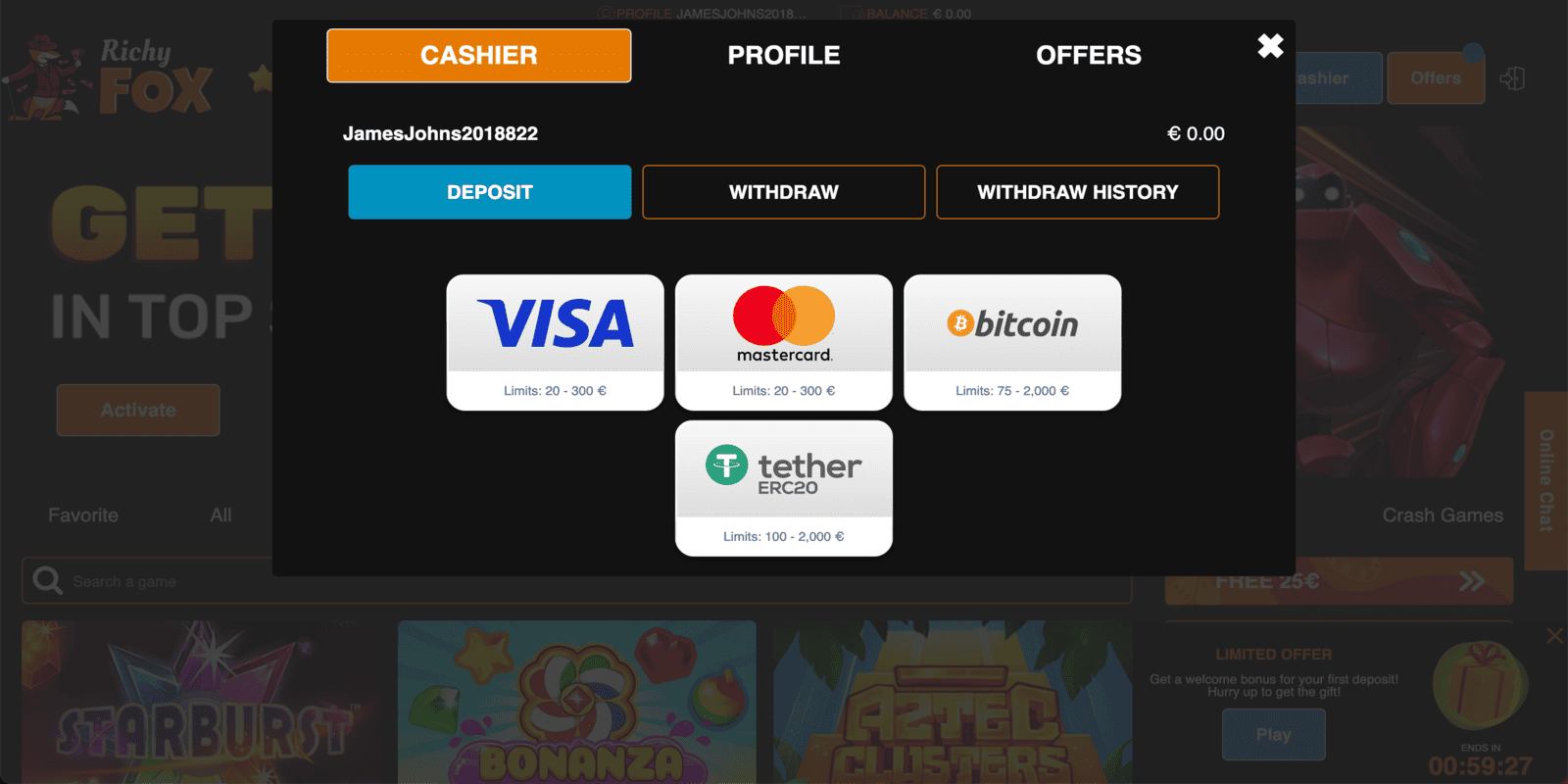Choose Visa as deposit method

tap(555, 342)
